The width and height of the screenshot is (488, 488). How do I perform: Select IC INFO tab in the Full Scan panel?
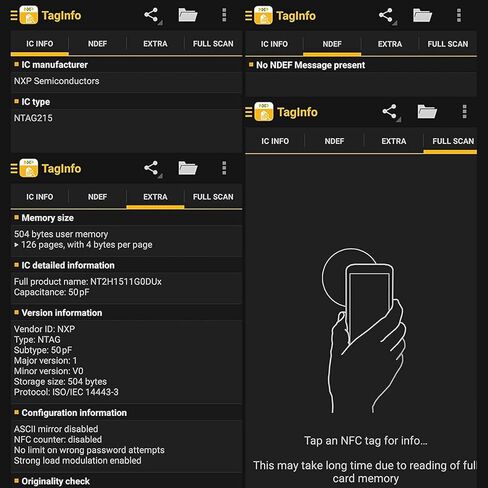(x=275, y=141)
